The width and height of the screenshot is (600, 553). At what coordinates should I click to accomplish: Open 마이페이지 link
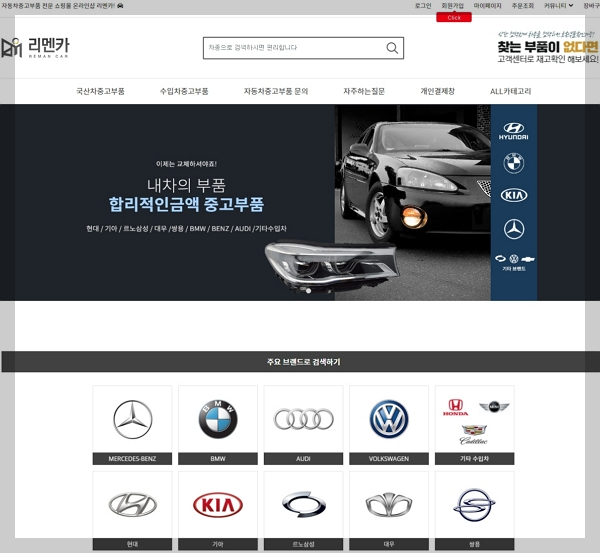[x=488, y=6]
